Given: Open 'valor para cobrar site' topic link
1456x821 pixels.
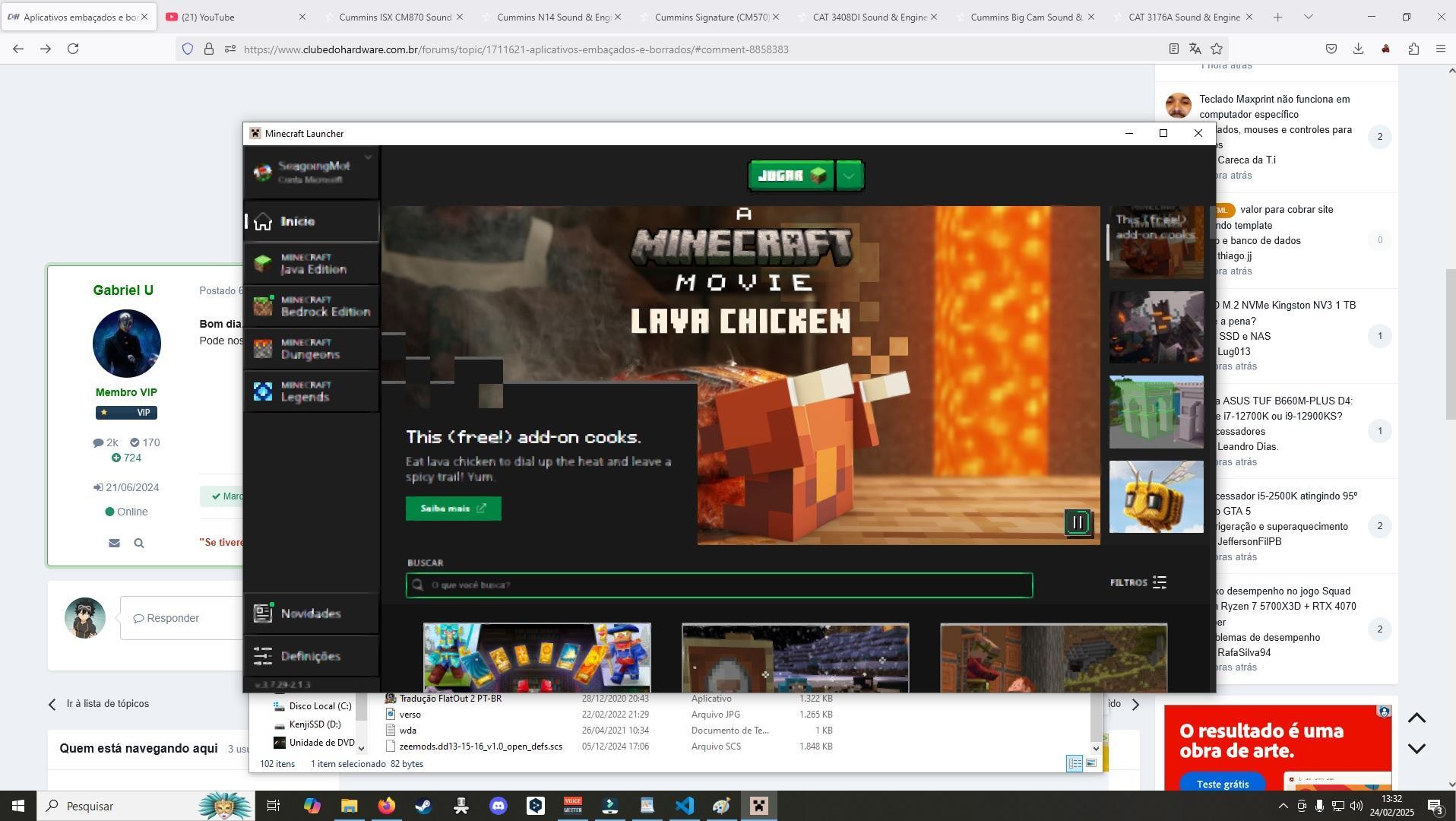Looking at the screenshot, I should click(1287, 210).
